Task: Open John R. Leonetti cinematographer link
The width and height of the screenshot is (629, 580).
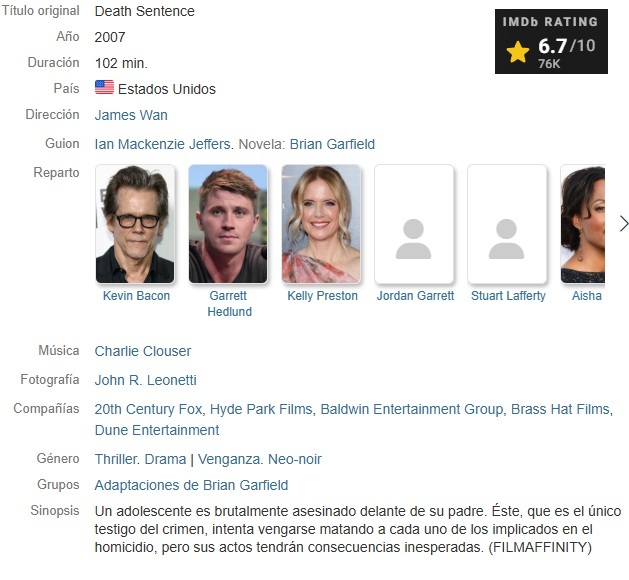Action: pos(146,380)
